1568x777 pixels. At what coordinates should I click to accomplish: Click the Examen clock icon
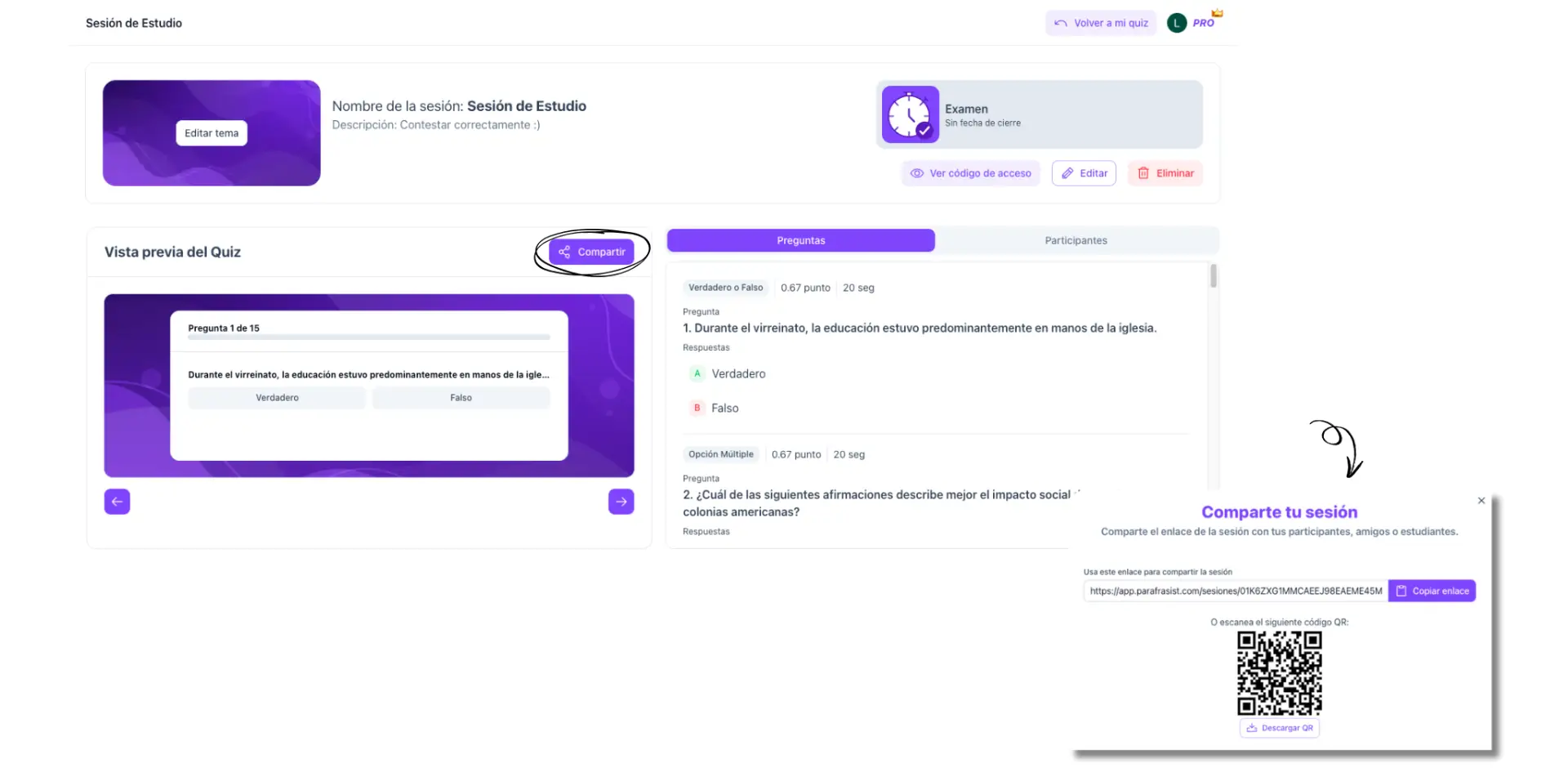pos(910,114)
